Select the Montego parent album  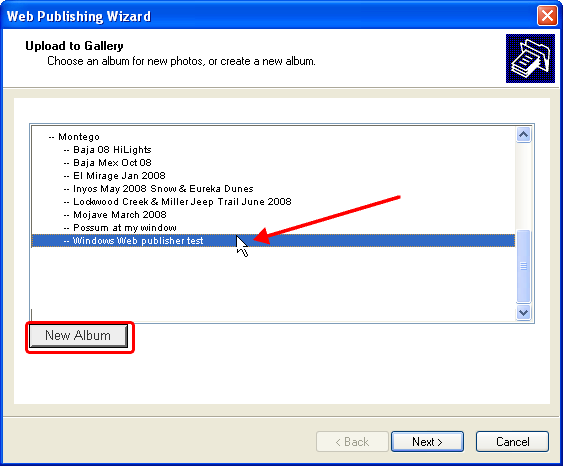[x=79, y=137]
